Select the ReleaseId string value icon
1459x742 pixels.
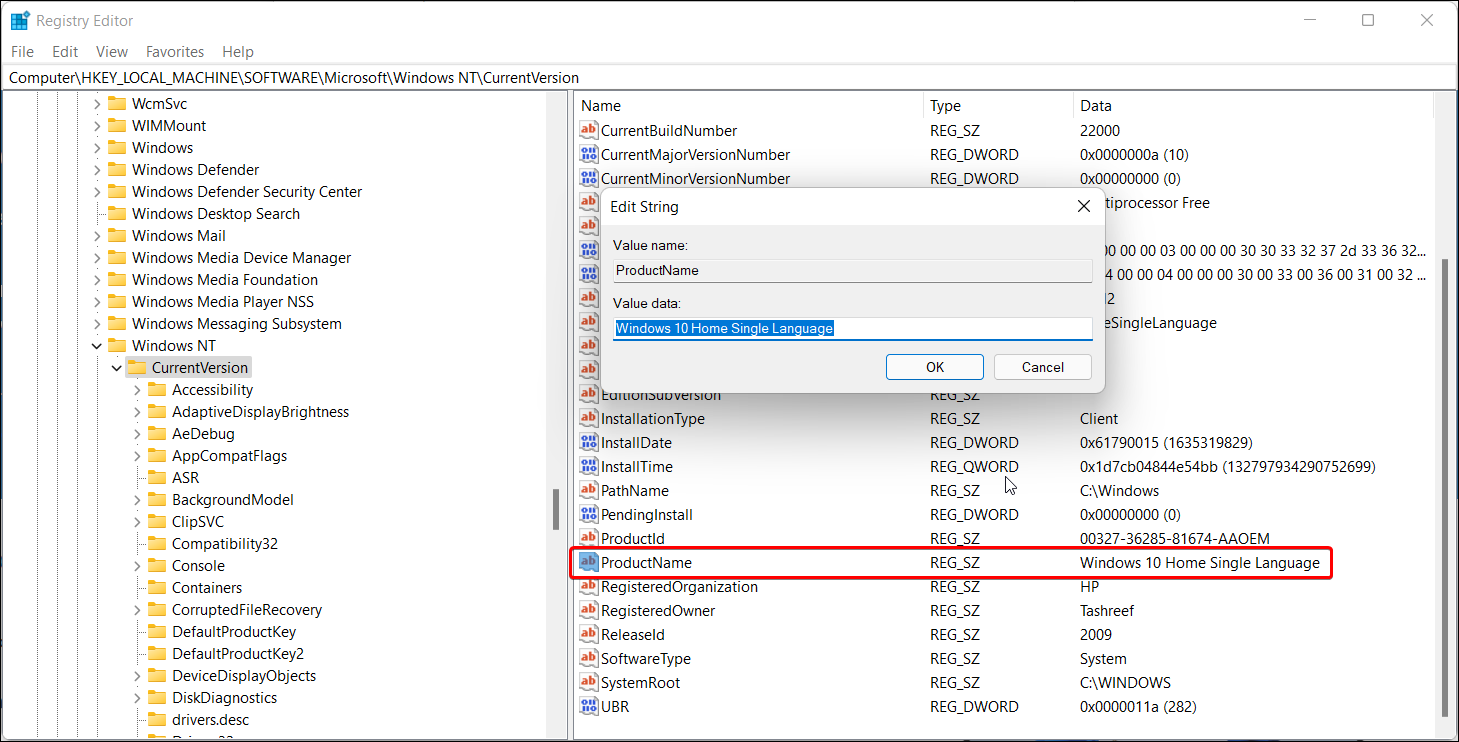coord(589,635)
